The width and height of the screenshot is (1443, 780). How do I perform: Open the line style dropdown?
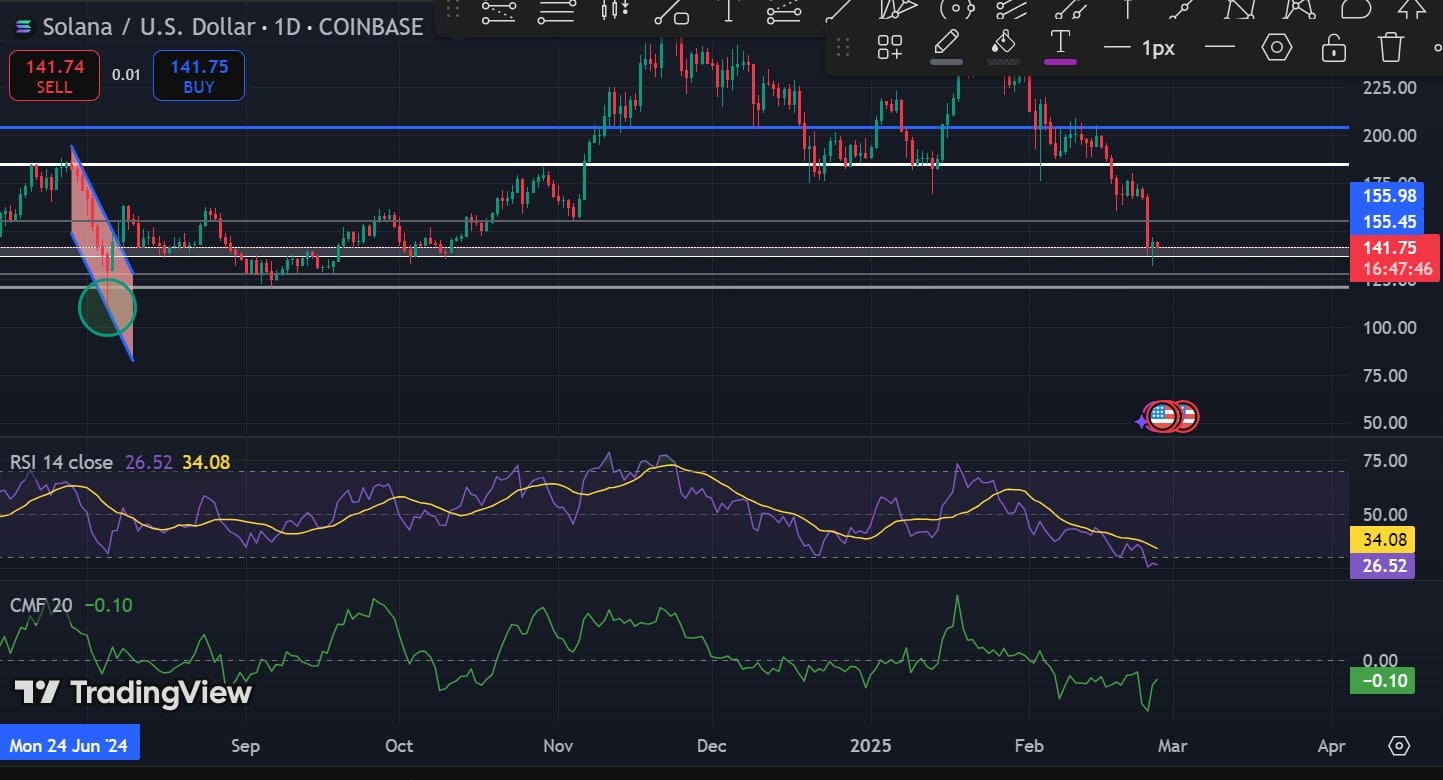[x=1219, y=47]
